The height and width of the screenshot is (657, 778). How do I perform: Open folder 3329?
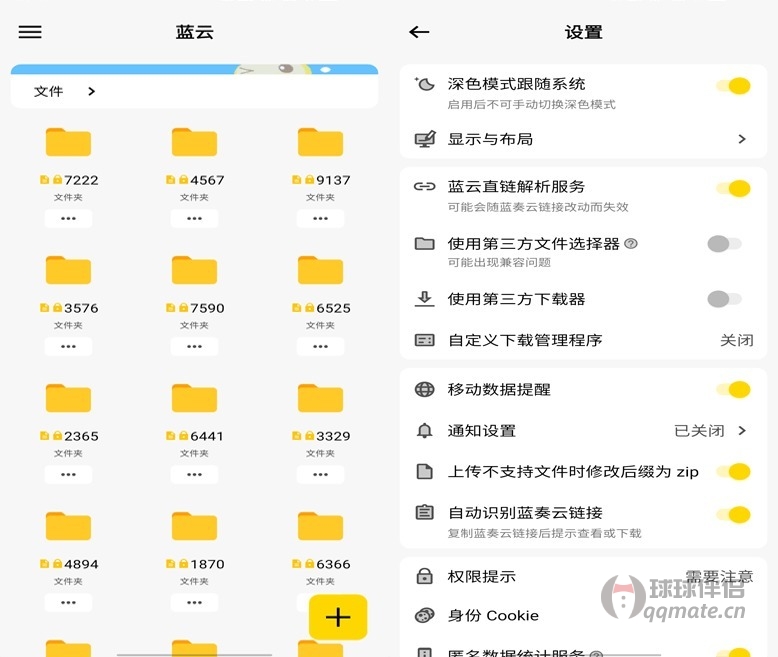[x=320, y=399]
